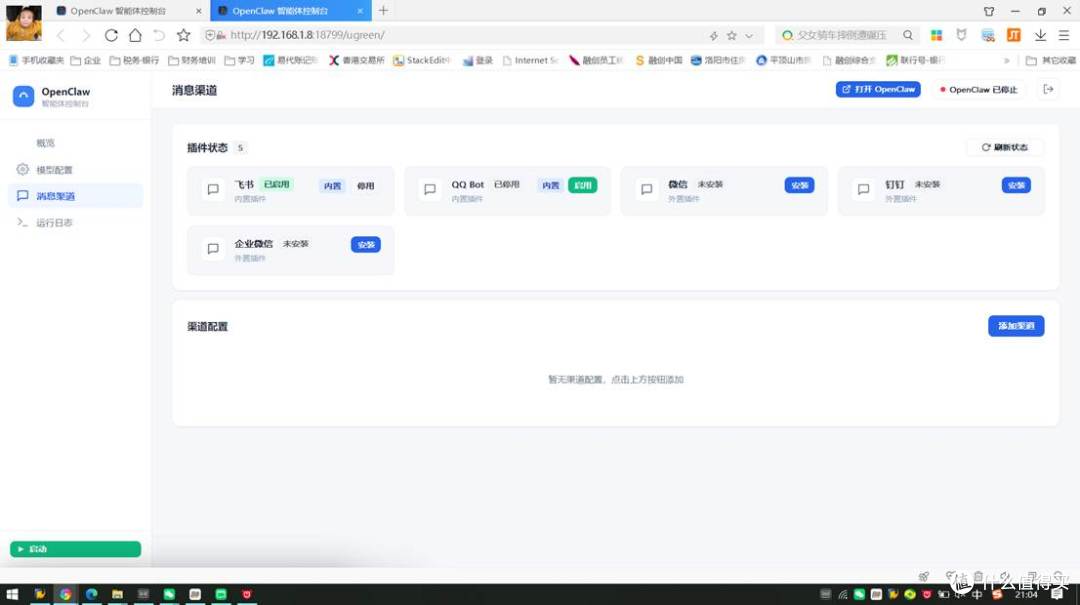Install the 钉钉 plugin

pos(1016,185)
